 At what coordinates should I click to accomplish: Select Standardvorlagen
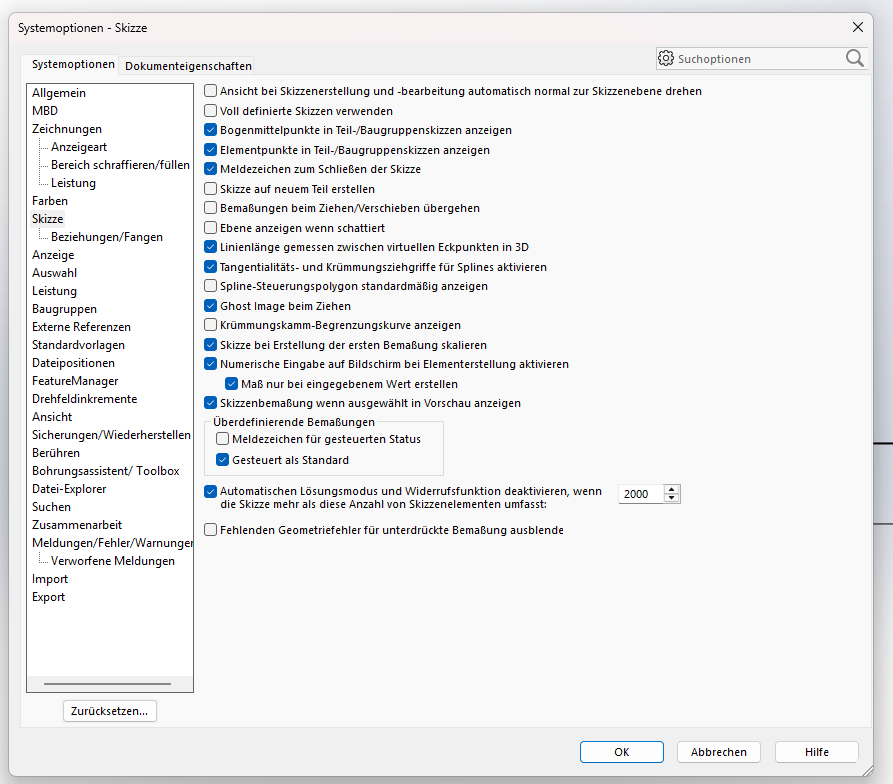(78, 345)
